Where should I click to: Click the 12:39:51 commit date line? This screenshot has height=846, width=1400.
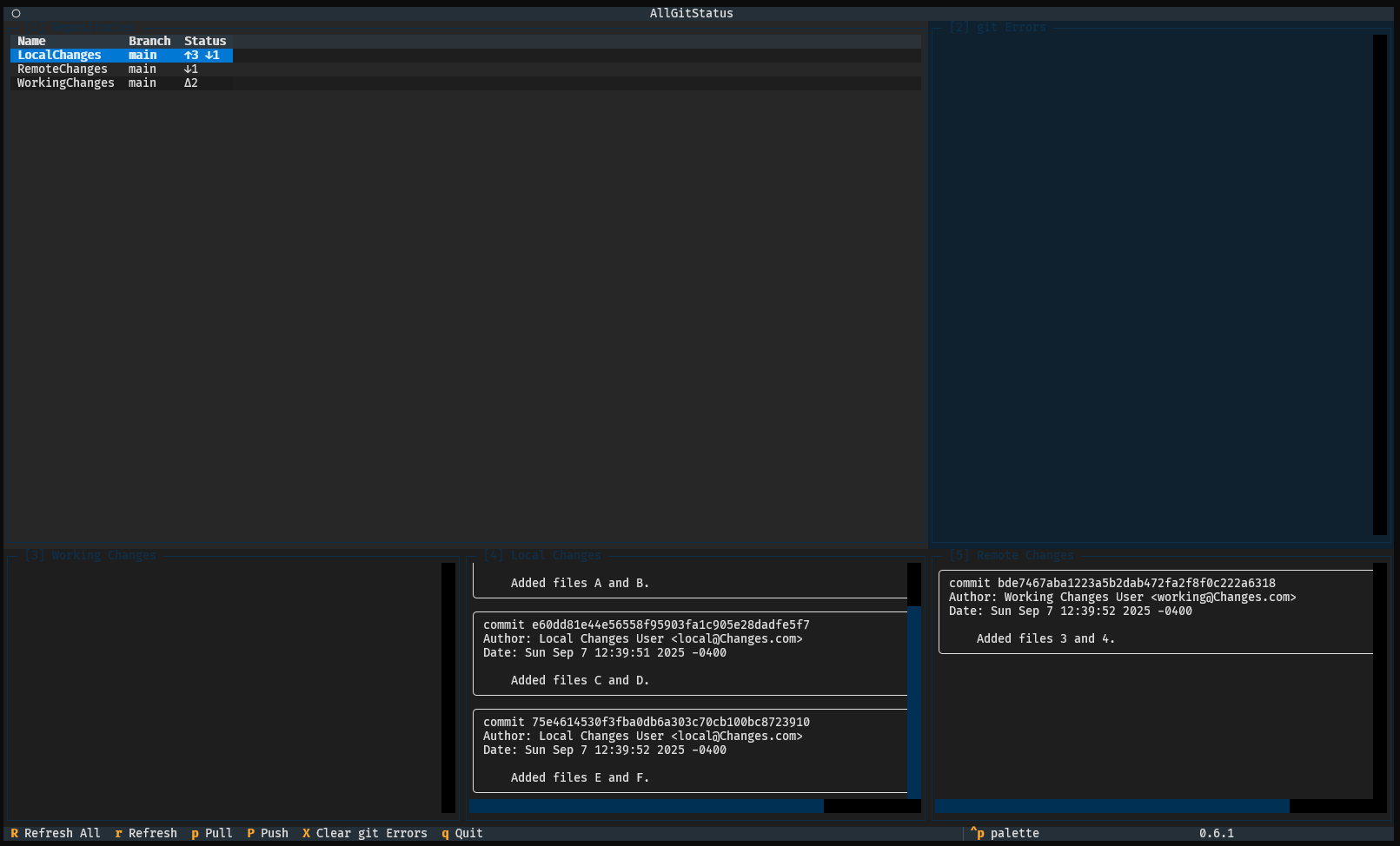(x=605, y=652)
